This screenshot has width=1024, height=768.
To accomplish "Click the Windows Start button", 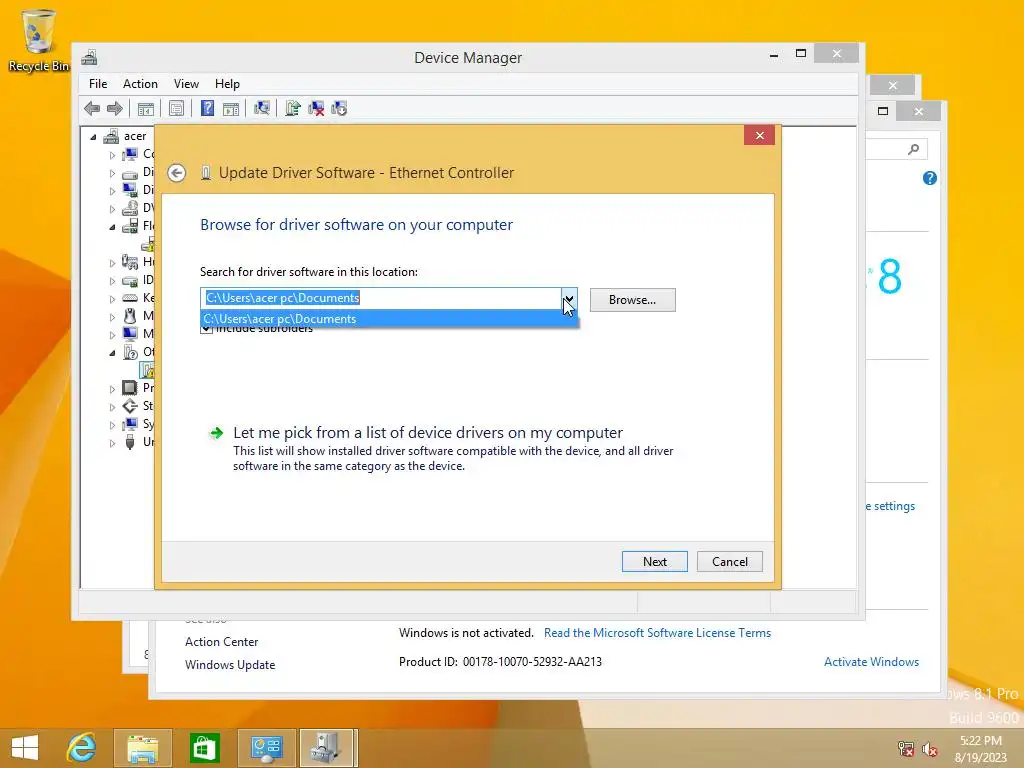I will click(25, 748).
